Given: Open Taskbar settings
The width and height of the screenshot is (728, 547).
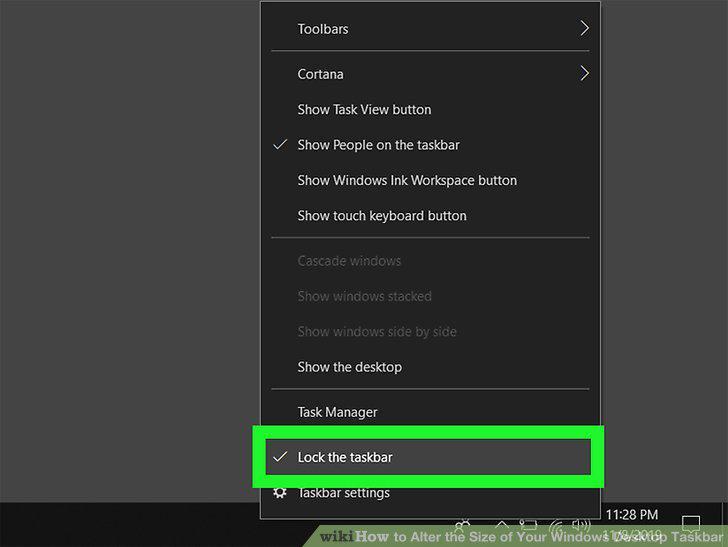Looking at the screenshot, I should 430,493.
